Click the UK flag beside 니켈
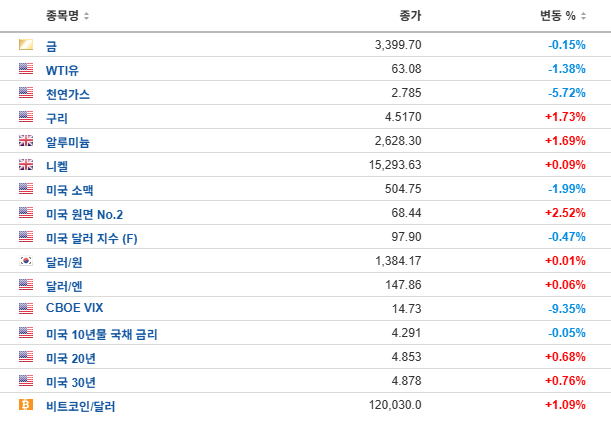The image size is (611, 424). [x=26, y=165]
